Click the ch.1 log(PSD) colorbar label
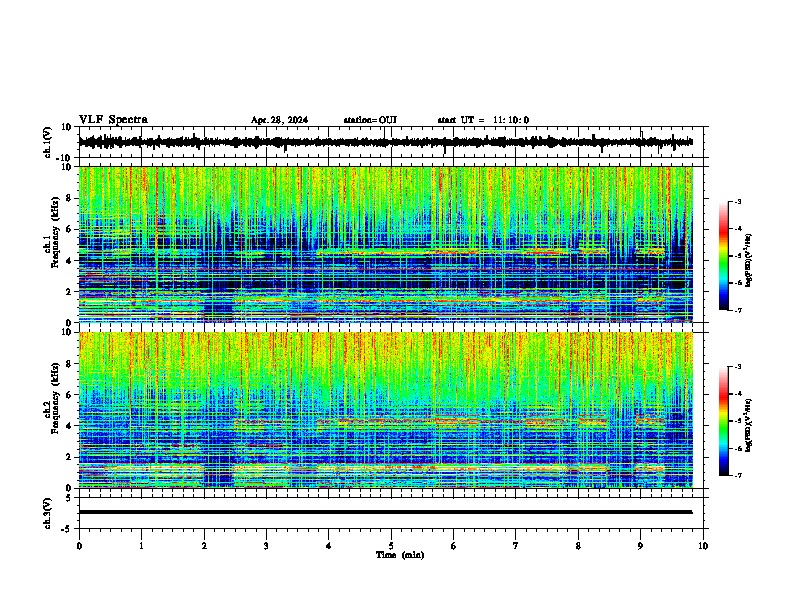Image resolution: width=792 pixels, height=612 pixels. [748, 261]
